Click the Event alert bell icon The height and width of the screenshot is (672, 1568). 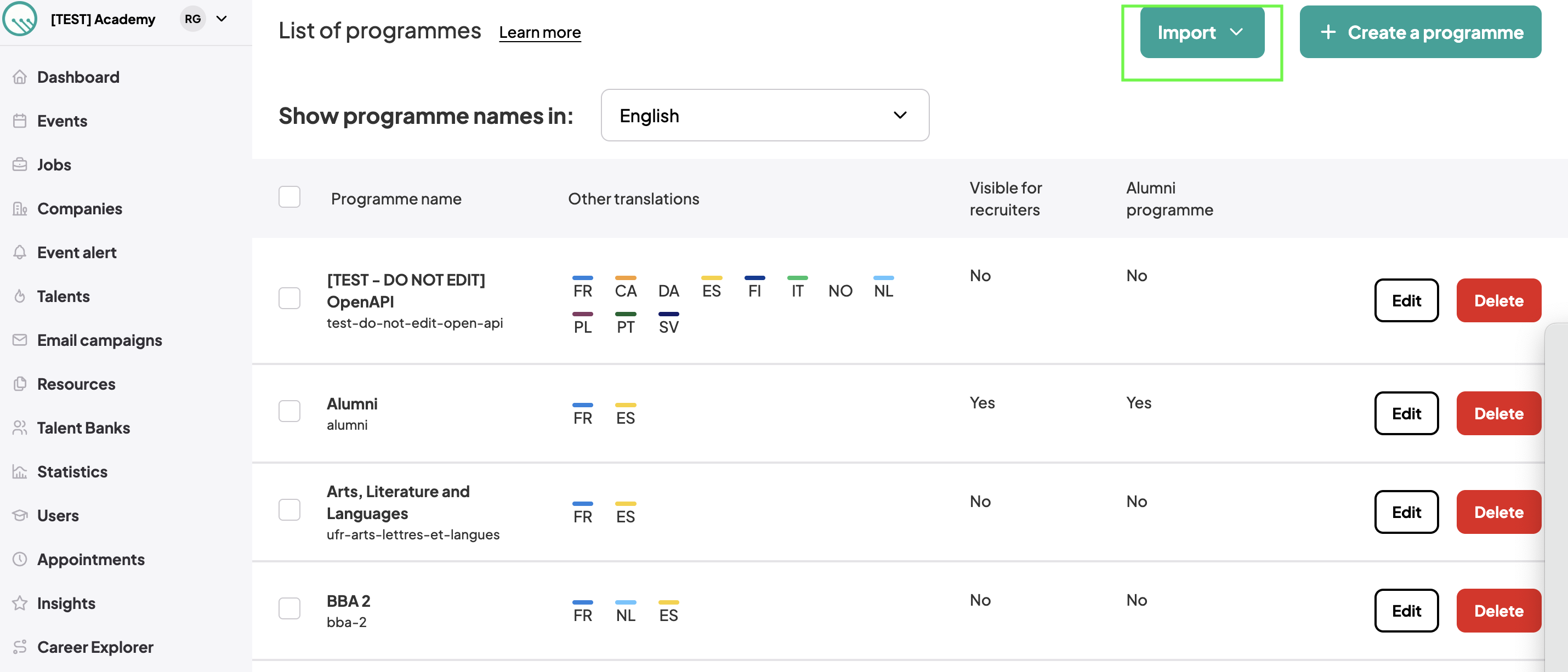tap(20, 252)
